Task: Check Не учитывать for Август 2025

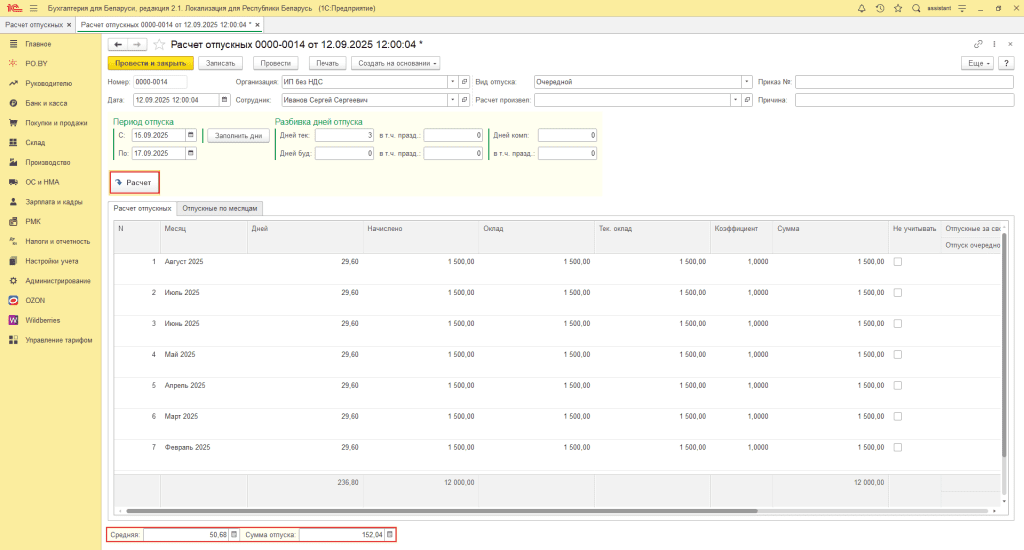Action: [x=897, y=262]
